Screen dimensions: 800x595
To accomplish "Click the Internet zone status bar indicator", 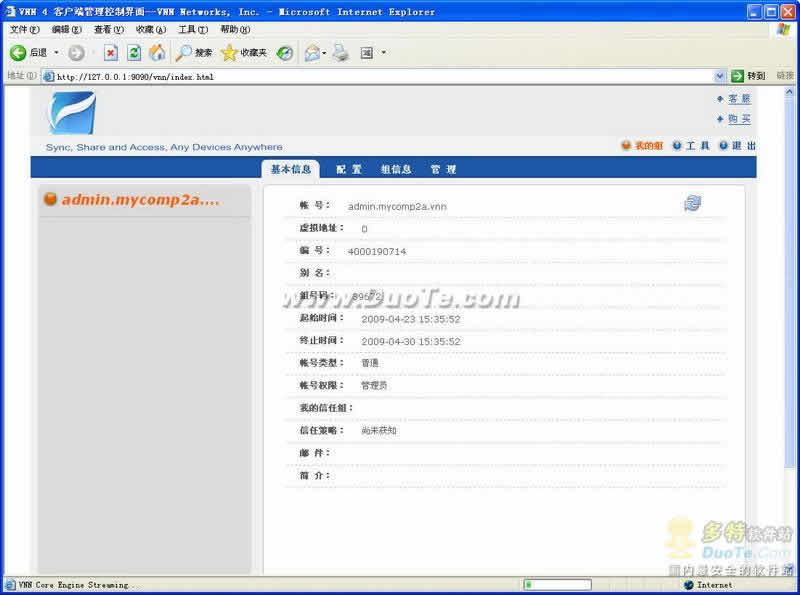I will pos(709,585).
